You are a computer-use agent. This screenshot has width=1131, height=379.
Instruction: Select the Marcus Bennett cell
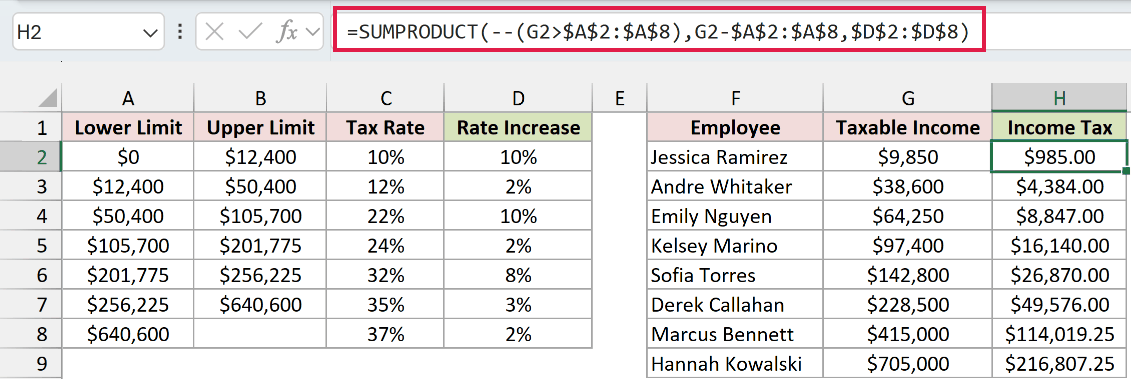735,334
